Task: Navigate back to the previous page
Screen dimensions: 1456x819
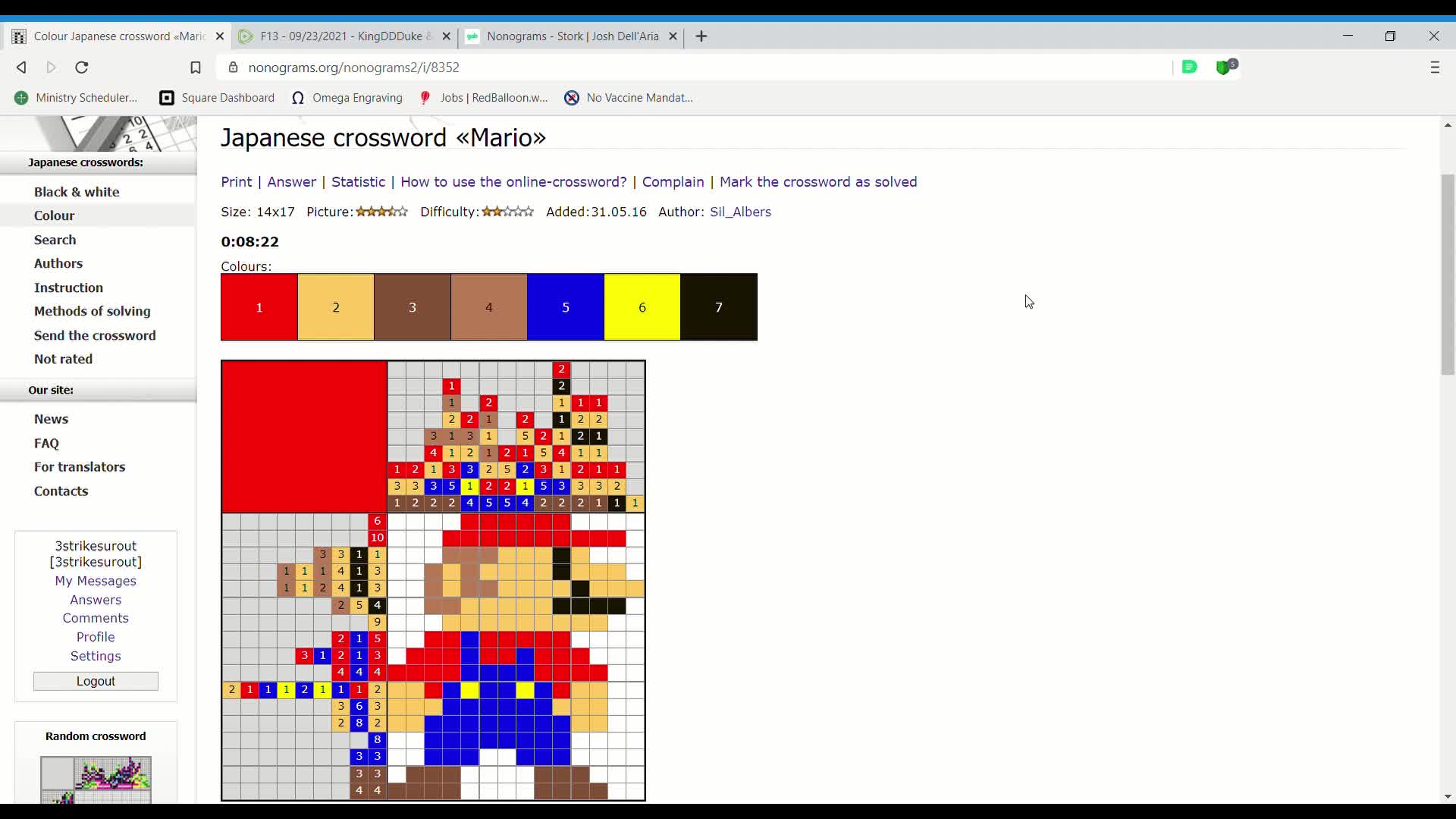Action: pyautogui.click(x=20, y=67)
